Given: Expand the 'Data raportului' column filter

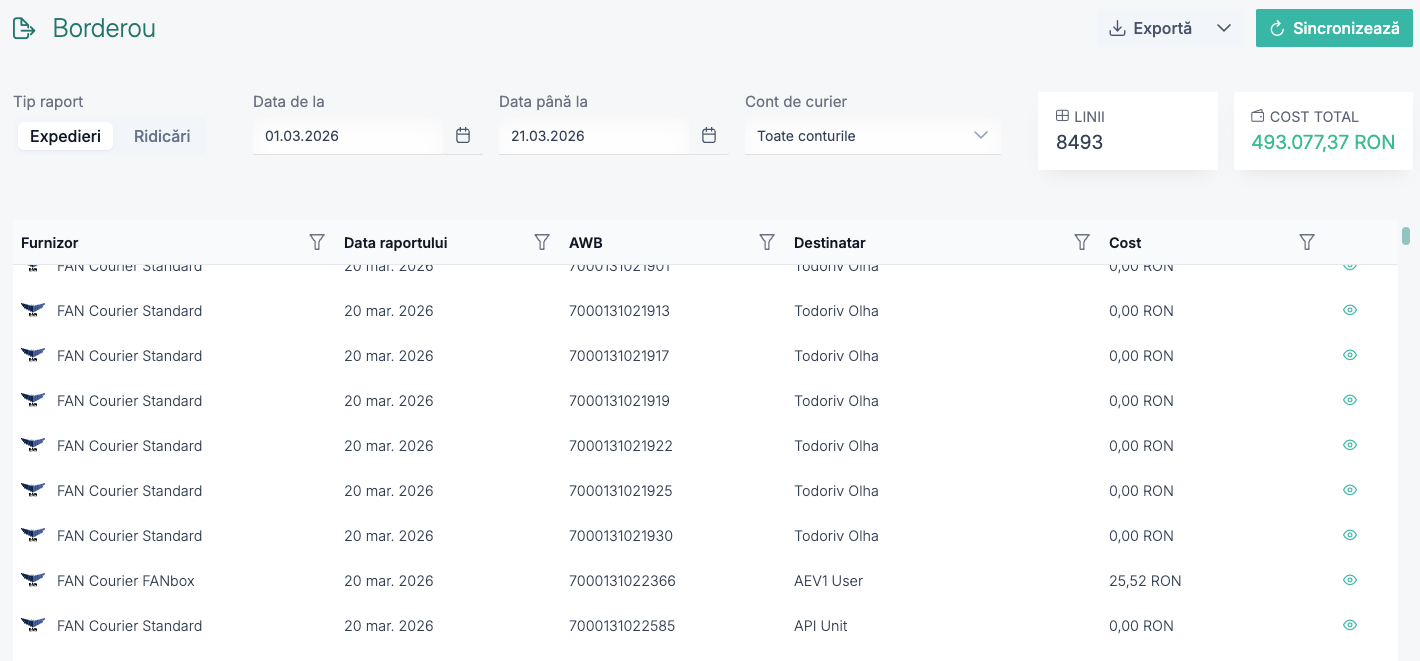Looking at the screenshot, I should pos(542,242).
